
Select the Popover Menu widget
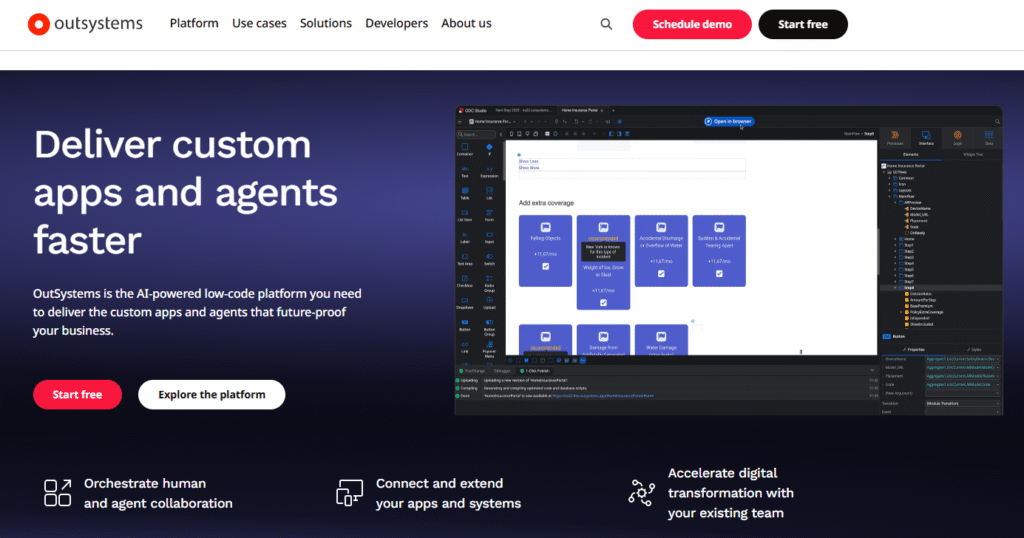tap(489, 349)
